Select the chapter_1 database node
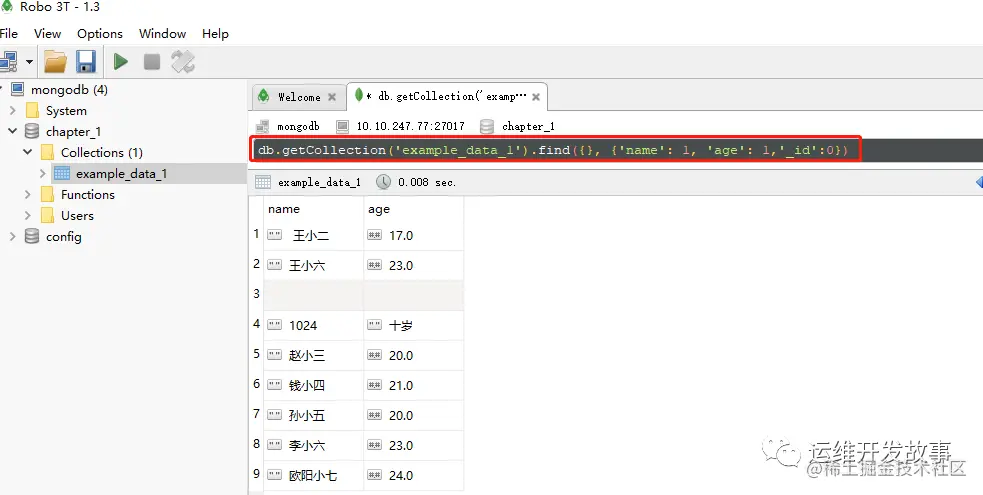 click(x=73, y=132)
